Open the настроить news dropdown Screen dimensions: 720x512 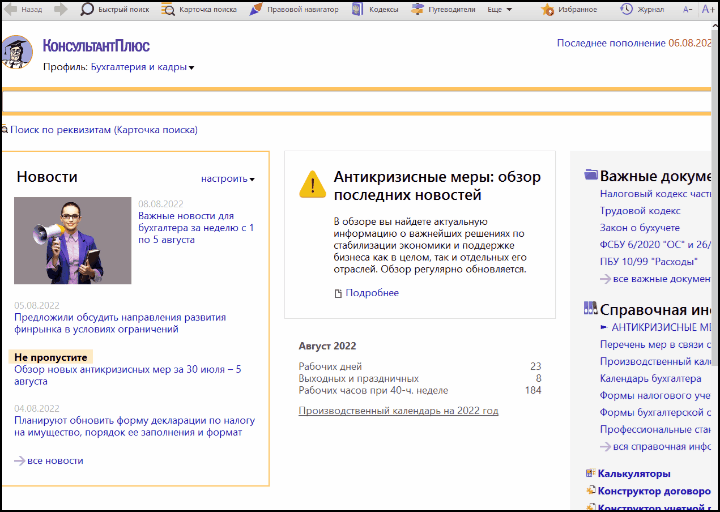228,179
